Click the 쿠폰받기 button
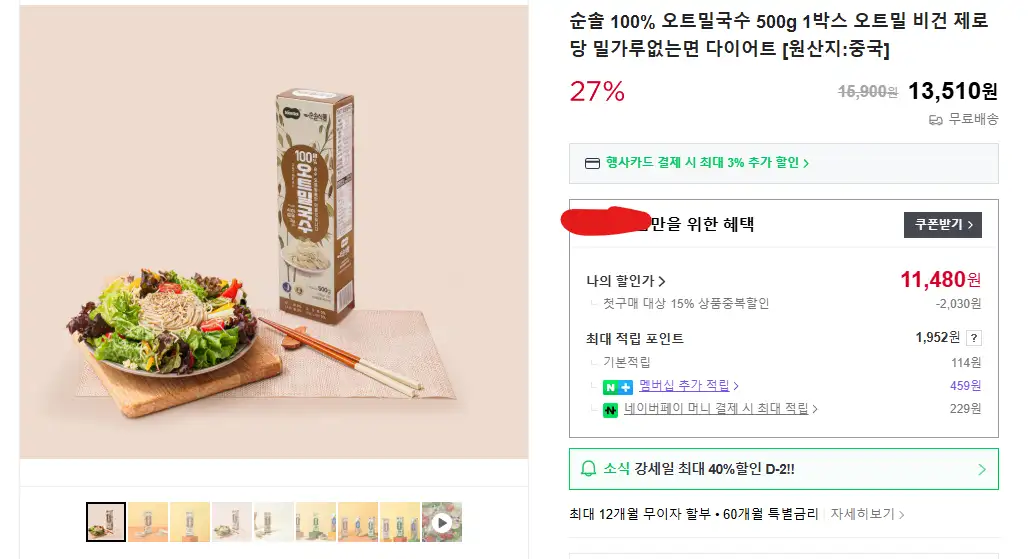1035x559 pixels. point(942,224)
